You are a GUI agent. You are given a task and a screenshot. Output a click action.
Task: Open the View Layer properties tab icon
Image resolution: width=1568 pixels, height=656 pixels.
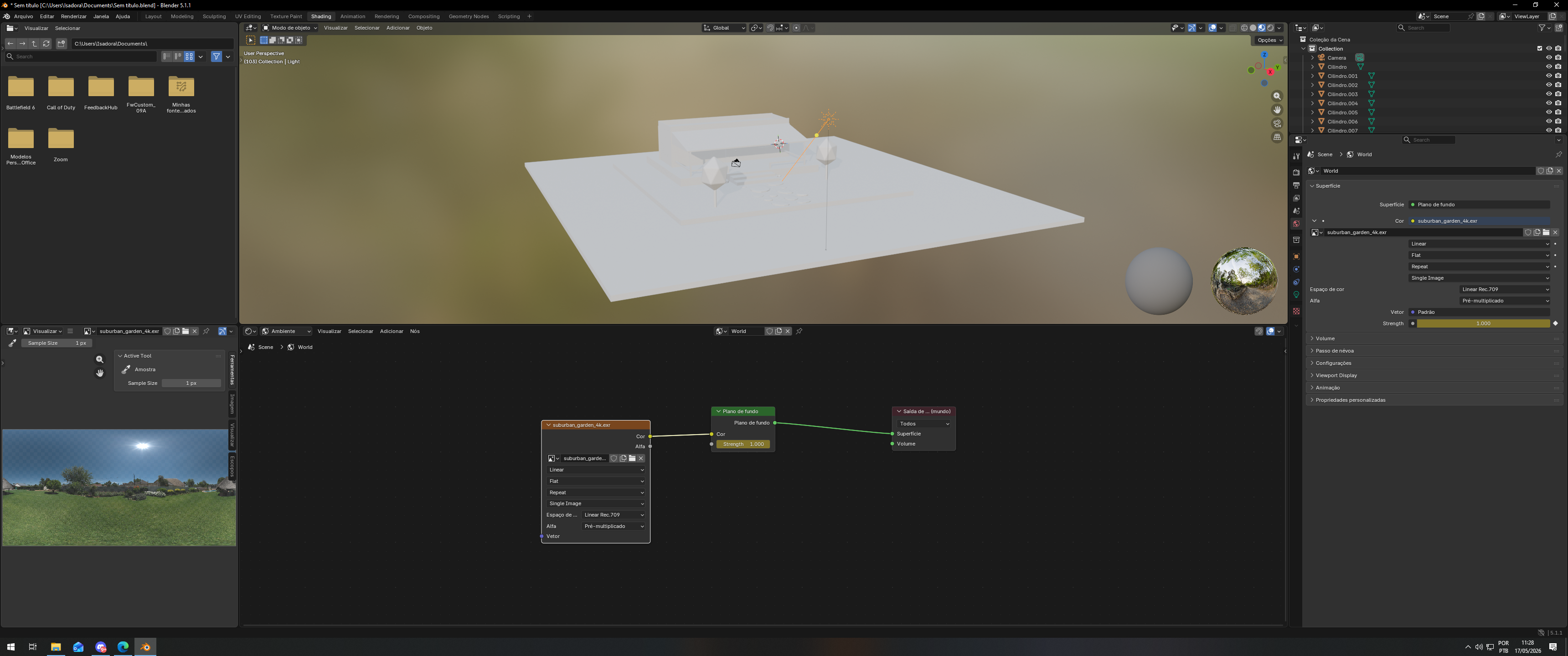(1296, 198)
